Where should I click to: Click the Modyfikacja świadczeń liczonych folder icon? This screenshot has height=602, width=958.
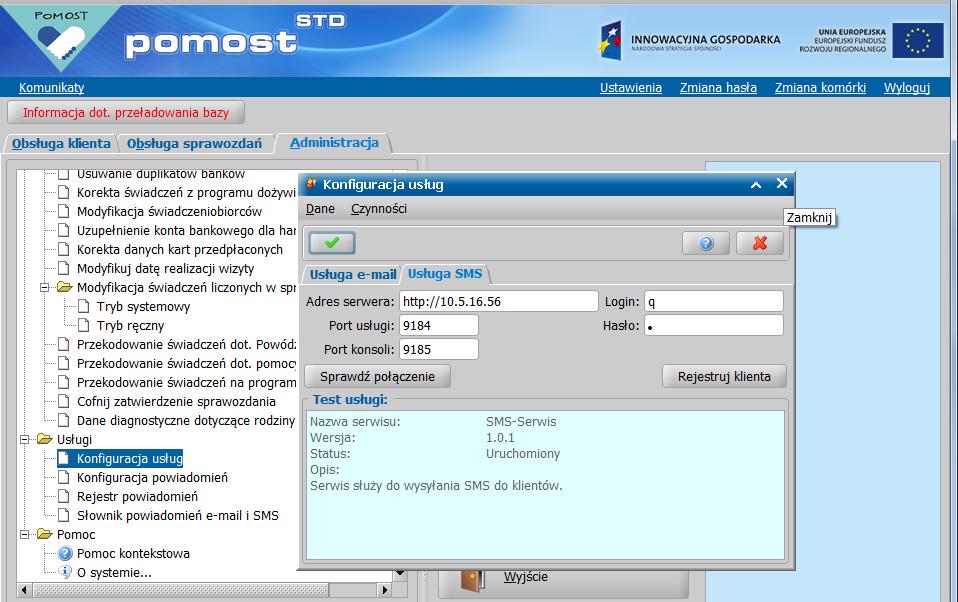tap(64, 287)
